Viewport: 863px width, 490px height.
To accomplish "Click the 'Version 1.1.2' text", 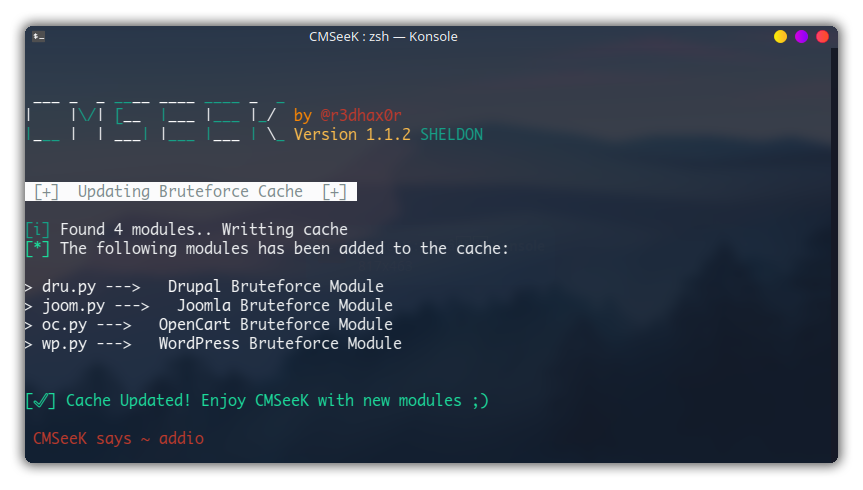I will 352,134.
